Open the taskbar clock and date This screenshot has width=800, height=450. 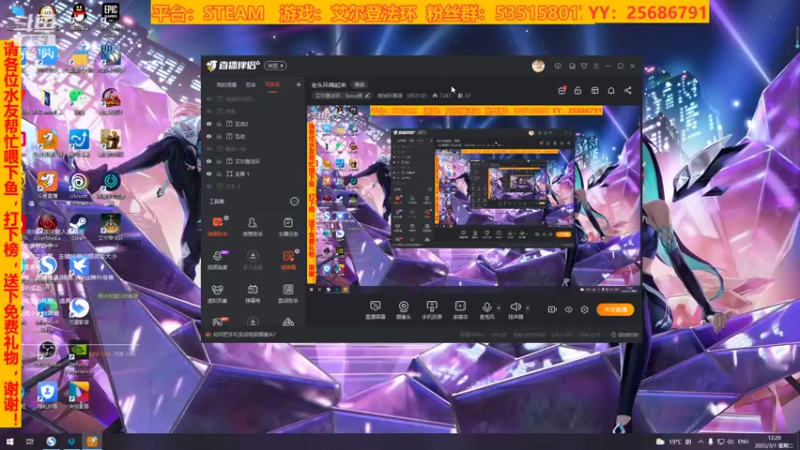coord(774,441)
